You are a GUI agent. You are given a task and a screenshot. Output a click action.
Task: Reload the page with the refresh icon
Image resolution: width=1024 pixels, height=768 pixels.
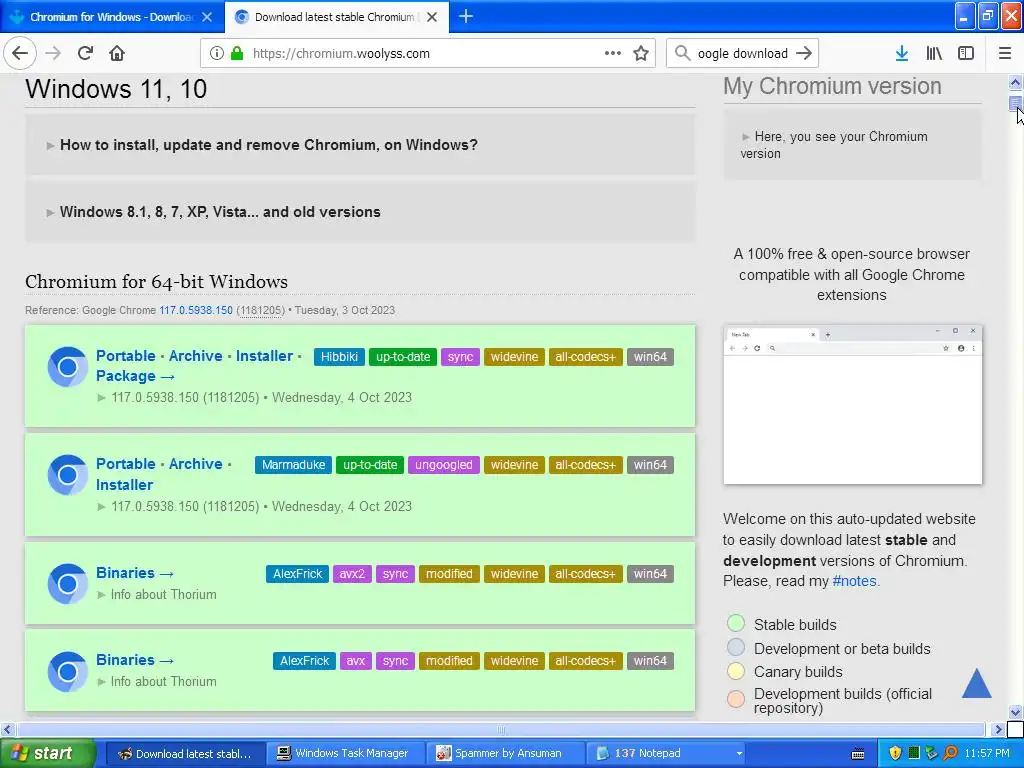[85, 53]
